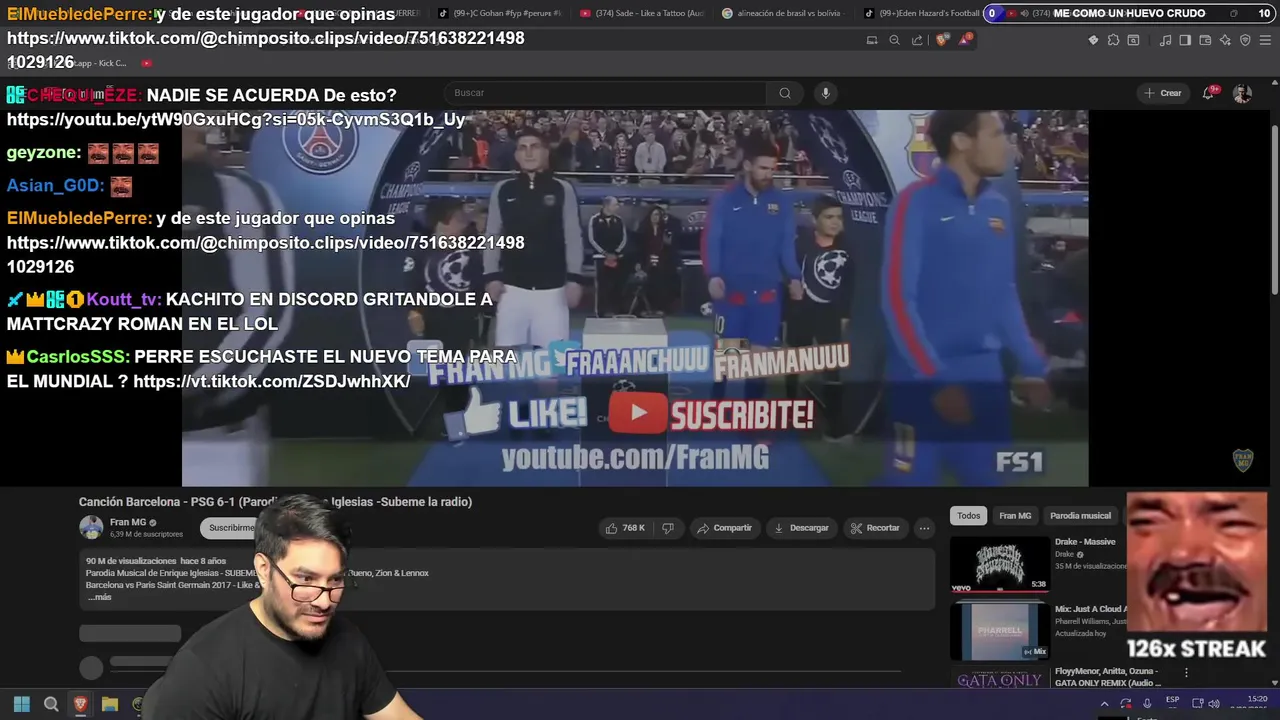Click the video player showing Barcelona vs PSG
Screen dimensions: 1280x720
point(635,298)
